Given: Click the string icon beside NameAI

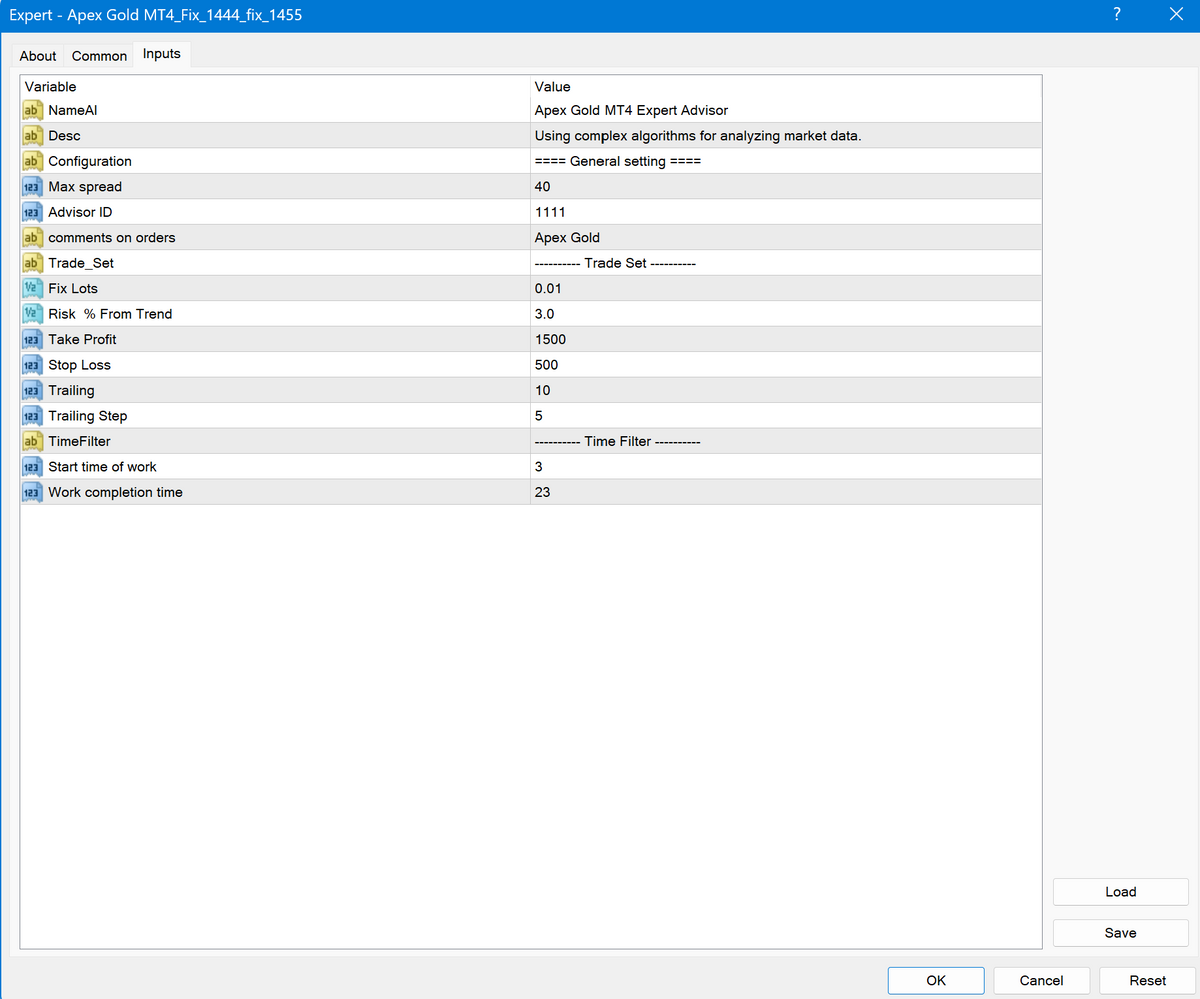Looking at the screenshot, I should tap(31, 110).
